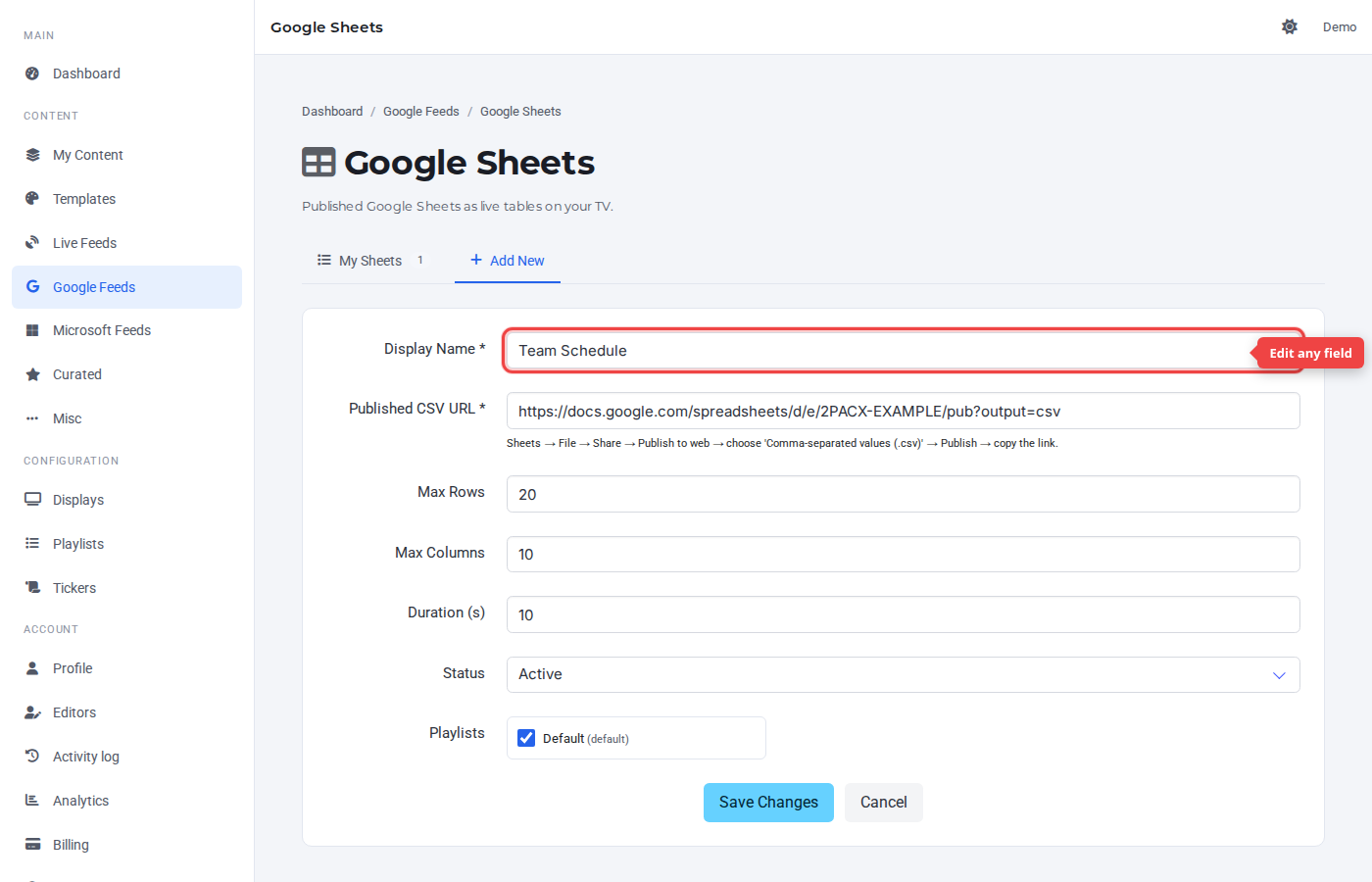Click the Live Feeds satellite icon

click(x=32, y=243)
